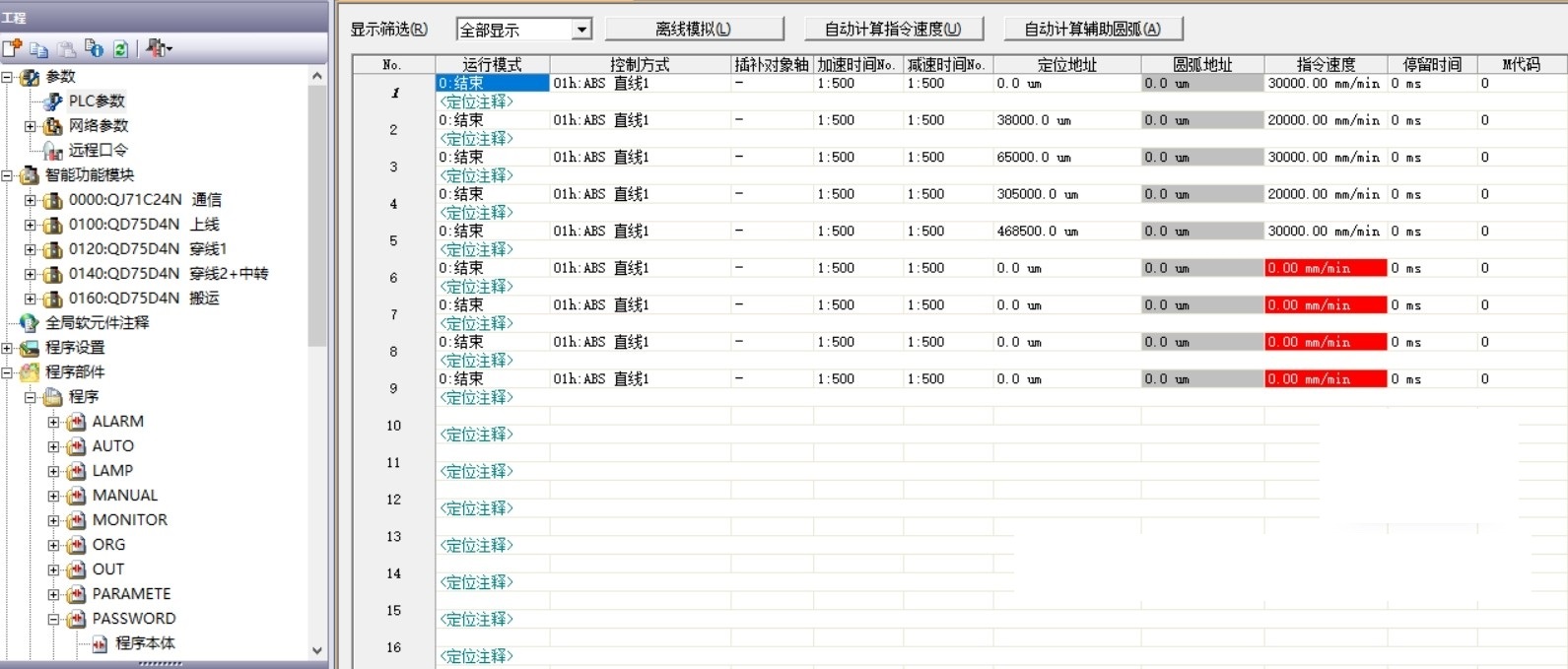
Task: Click the 程序 folder icon
Action: tap(53, 397)
